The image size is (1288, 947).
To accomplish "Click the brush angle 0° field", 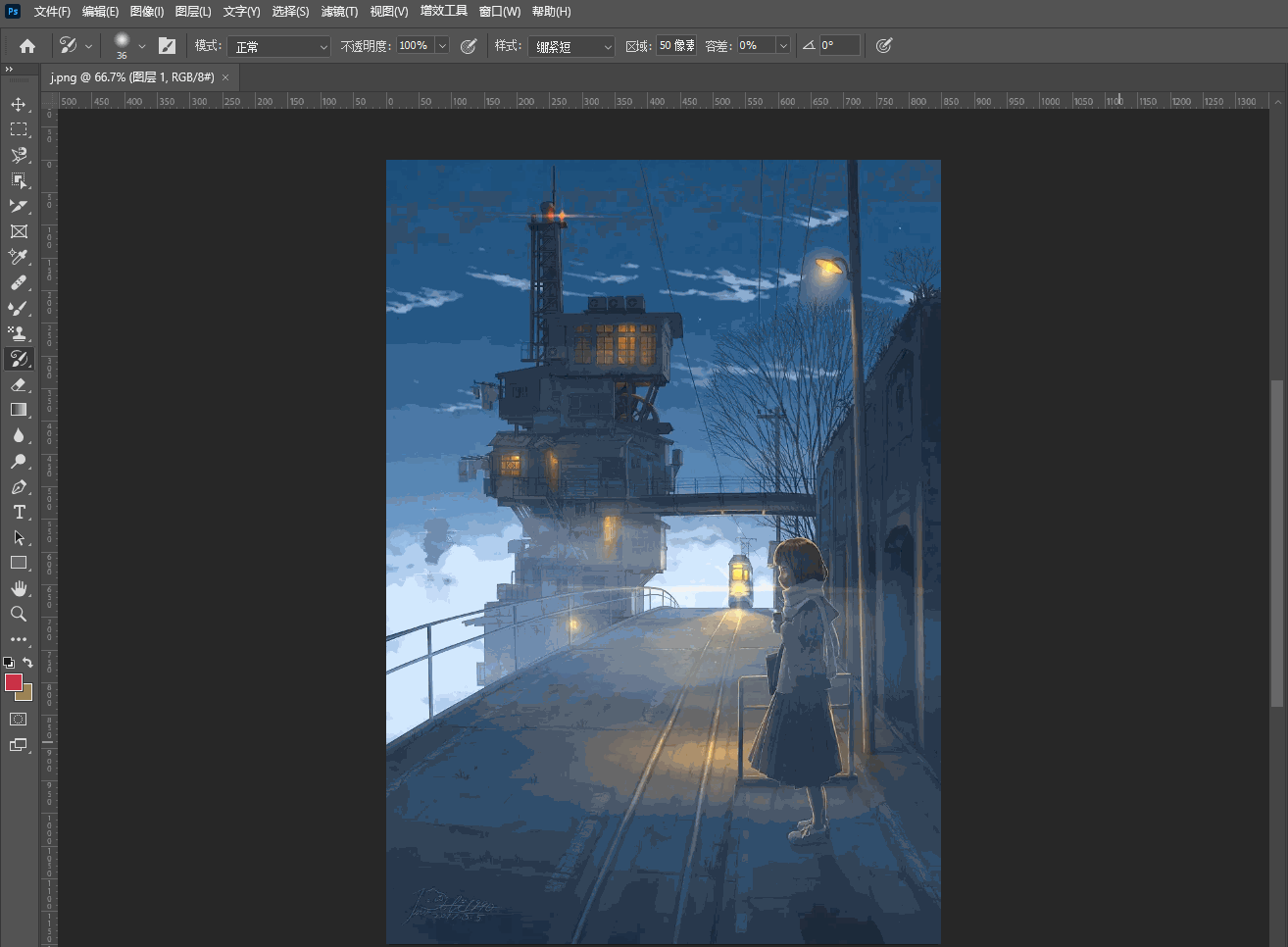I will tap(839, 46).
